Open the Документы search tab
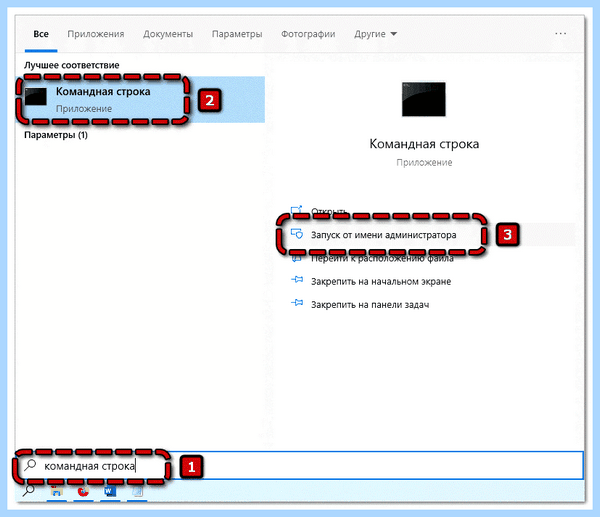Image resolution: width=600 pixels, height=517 pixels. (x=168, y=34)
